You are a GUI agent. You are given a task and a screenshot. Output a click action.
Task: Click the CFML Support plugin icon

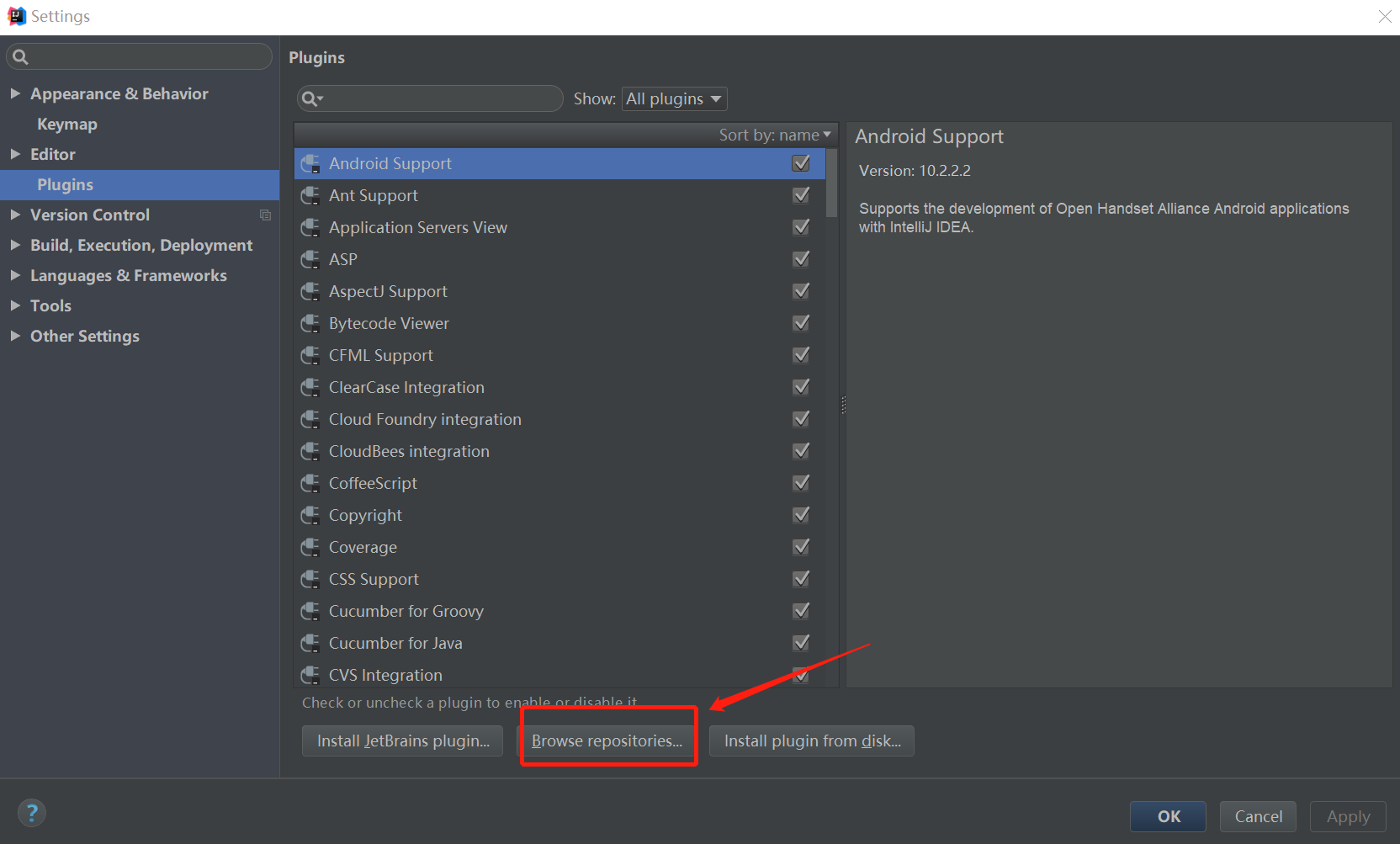point(310,355)
